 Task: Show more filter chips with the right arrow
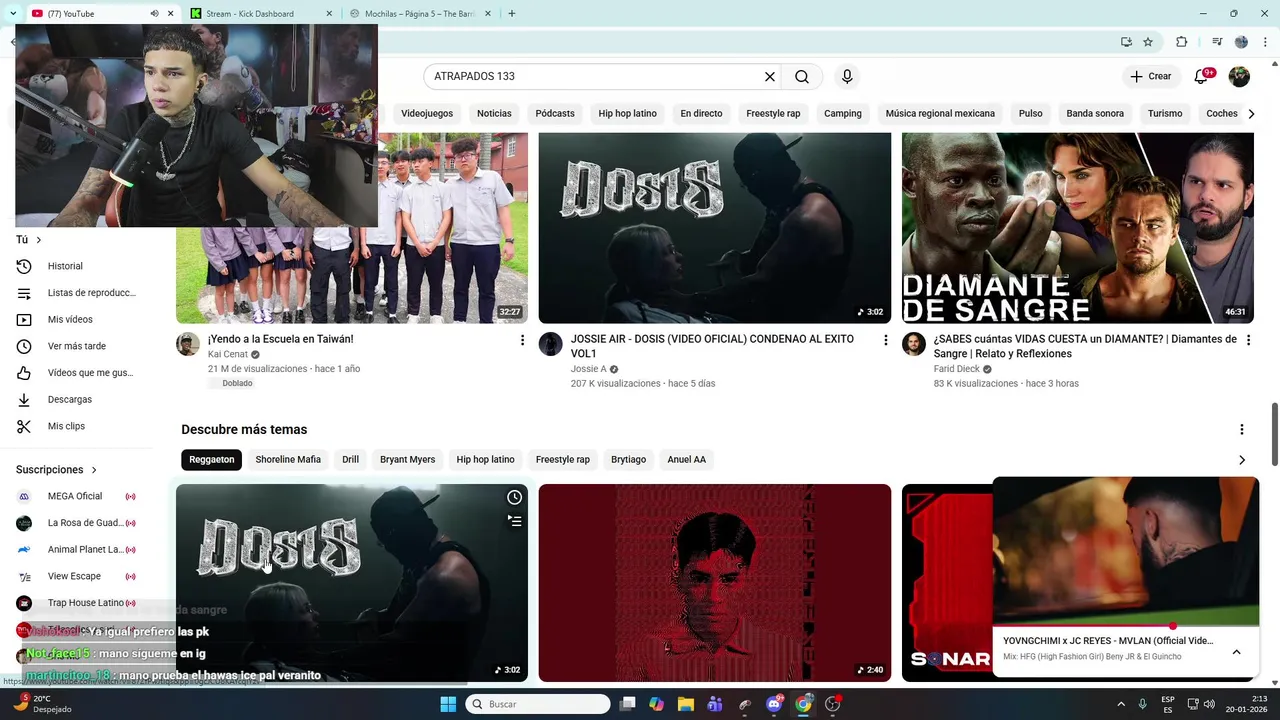click(1251, 113)
